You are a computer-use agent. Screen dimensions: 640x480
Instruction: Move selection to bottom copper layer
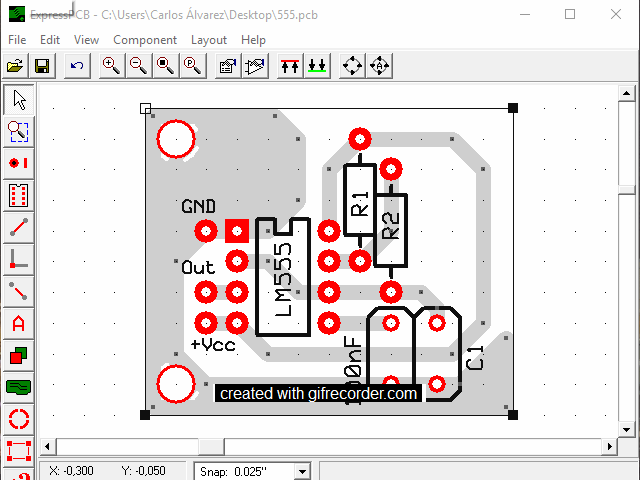coord(317,65)
